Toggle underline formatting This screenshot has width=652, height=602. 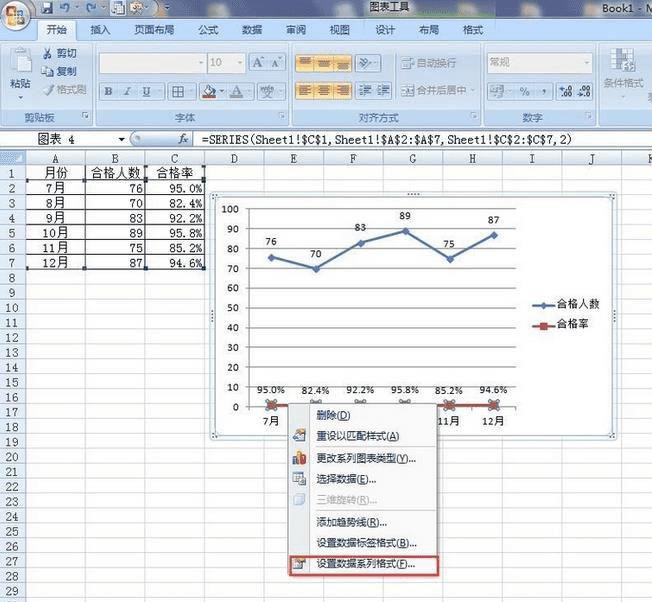[x=146, y=91]
